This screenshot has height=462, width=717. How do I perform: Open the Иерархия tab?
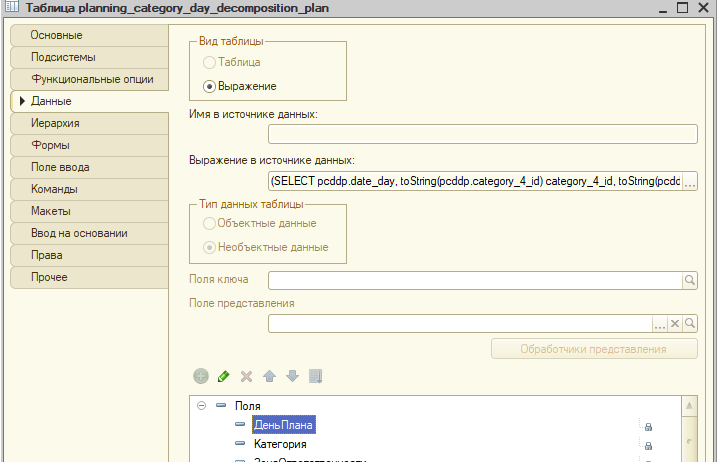[x=90, y=123]
